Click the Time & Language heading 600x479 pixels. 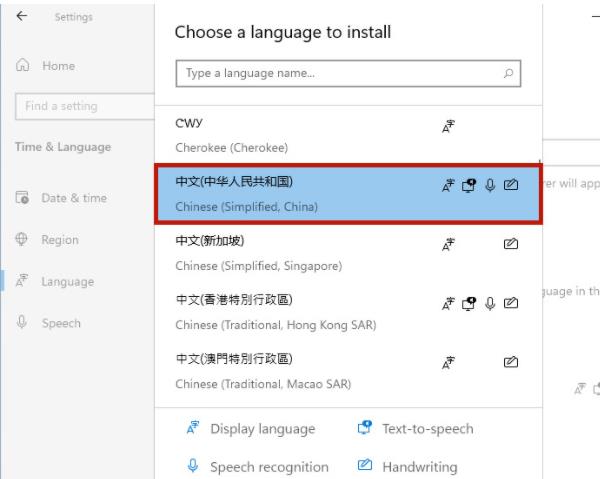63,147
